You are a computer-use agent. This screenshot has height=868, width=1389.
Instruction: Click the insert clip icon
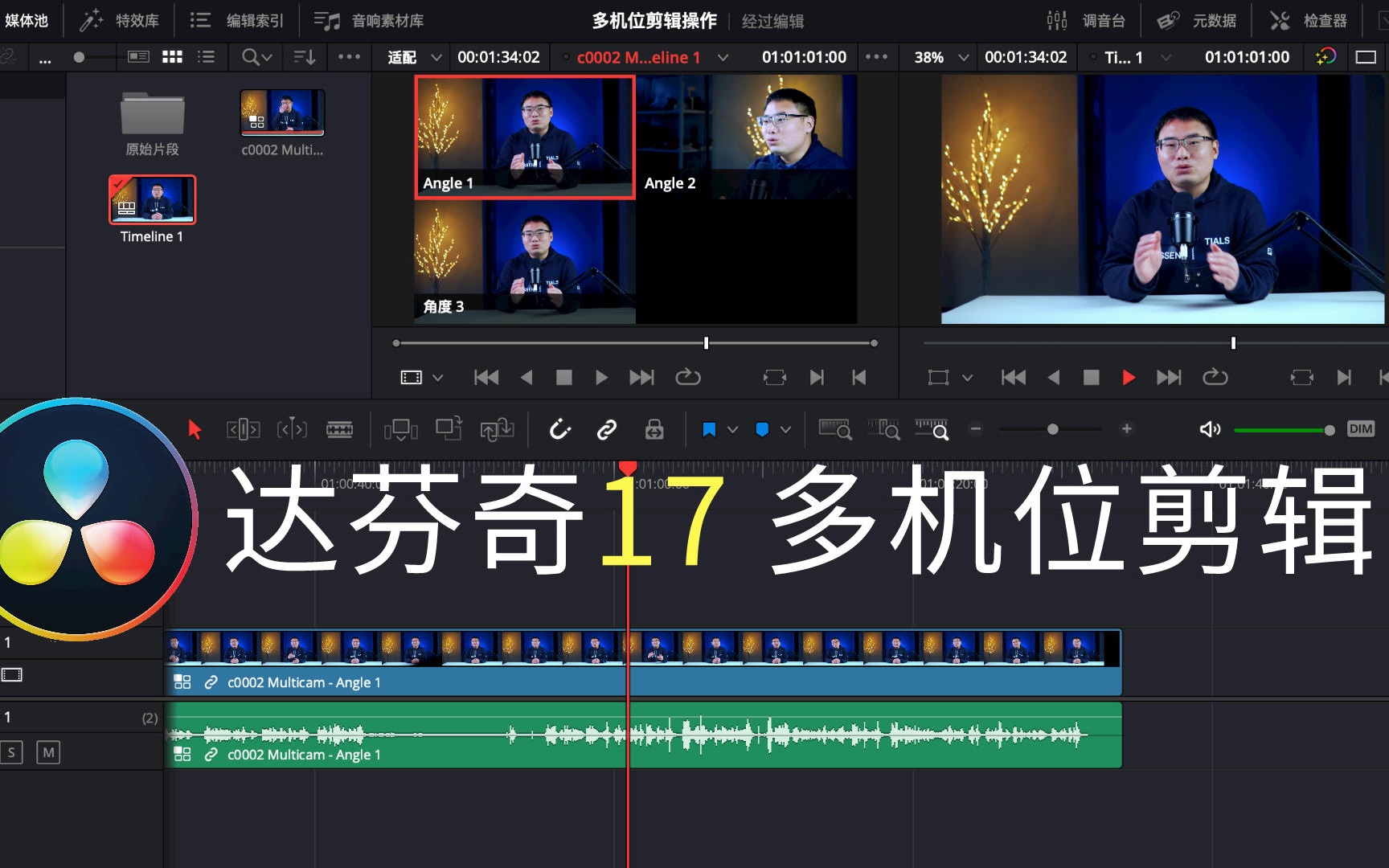pyautogui.click(x=401, y=430)
